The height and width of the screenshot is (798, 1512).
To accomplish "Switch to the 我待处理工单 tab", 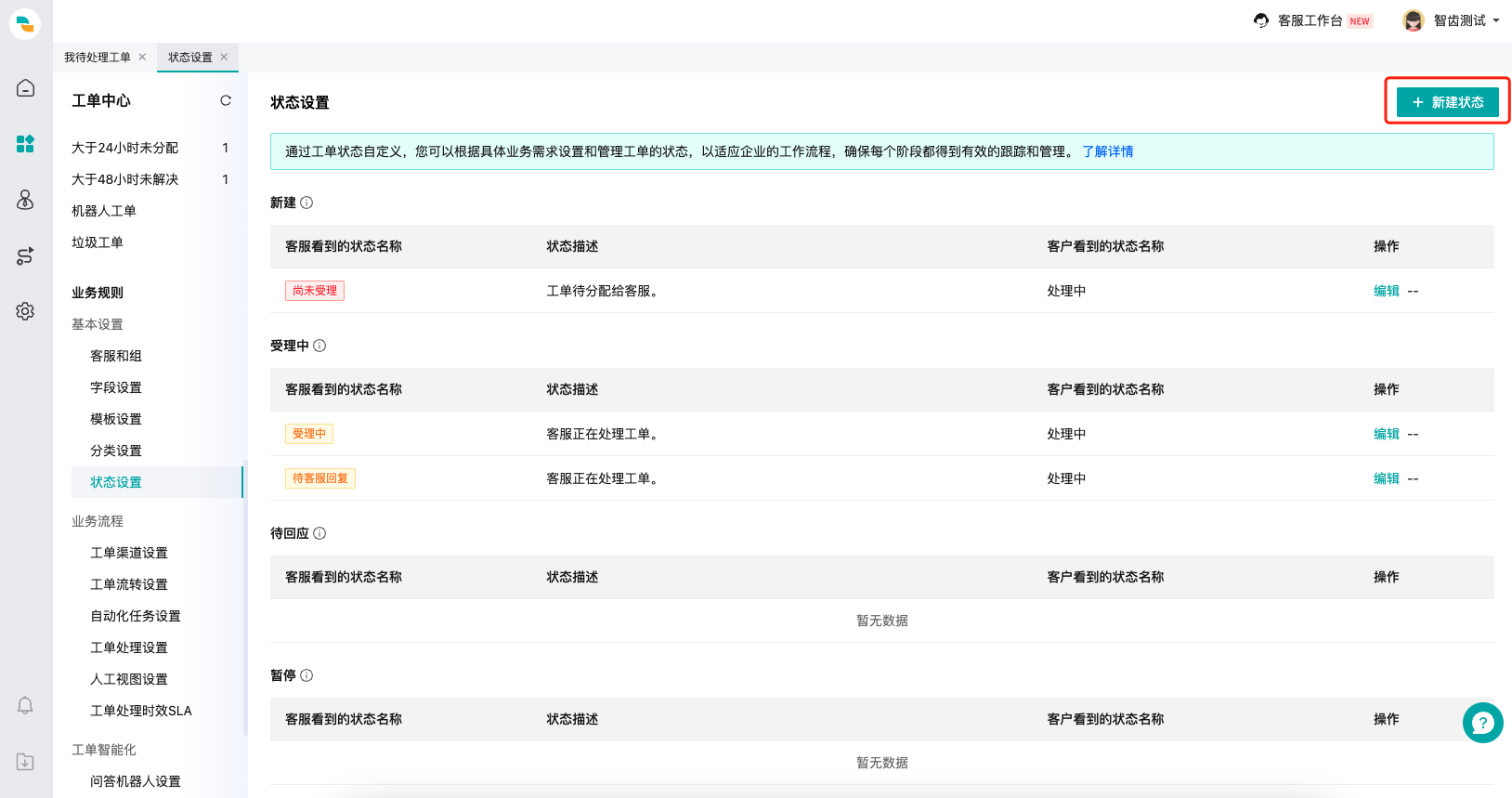I will click(x=98, y=58).
